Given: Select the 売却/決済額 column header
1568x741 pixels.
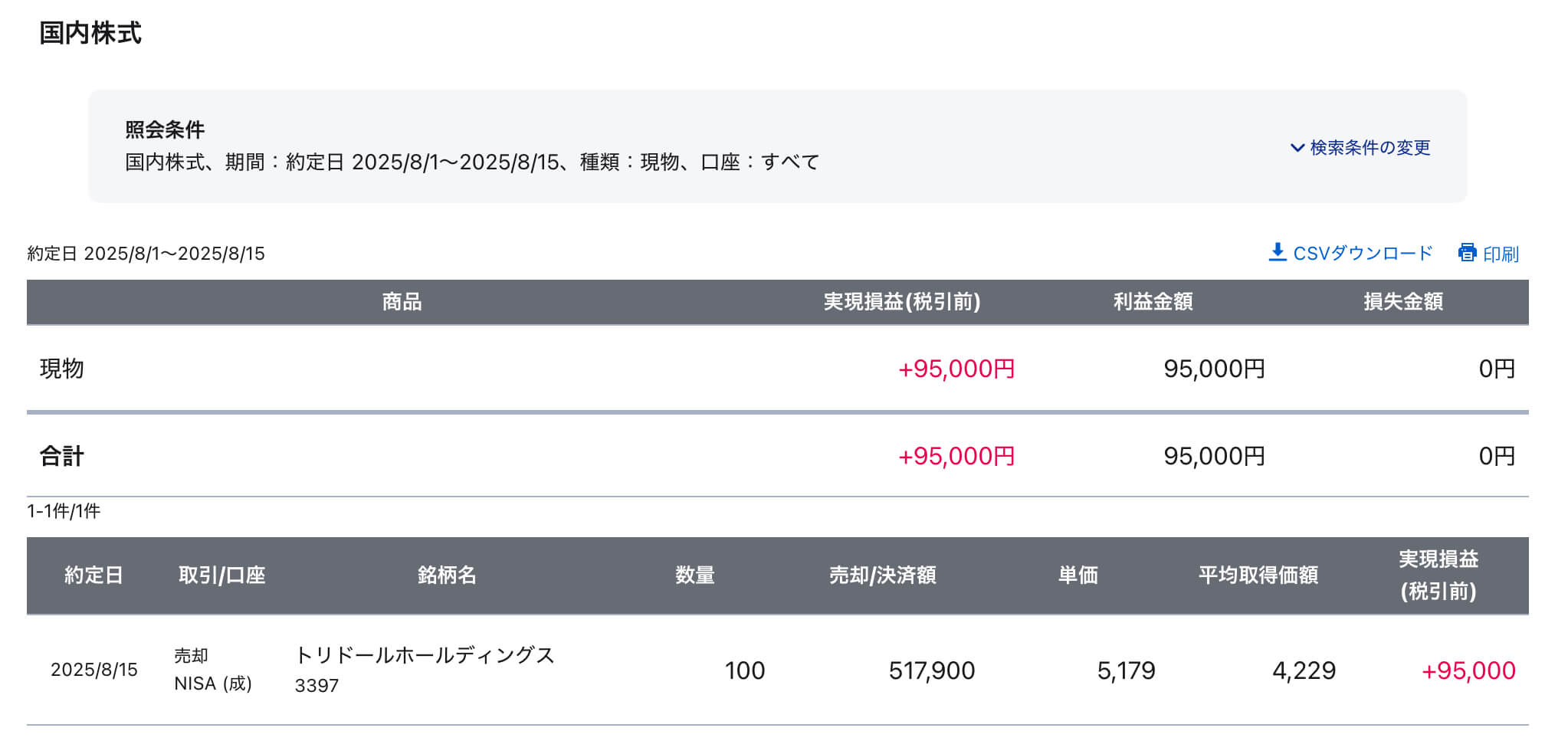Looking at the screenshot, I should (x=882, y=575).
